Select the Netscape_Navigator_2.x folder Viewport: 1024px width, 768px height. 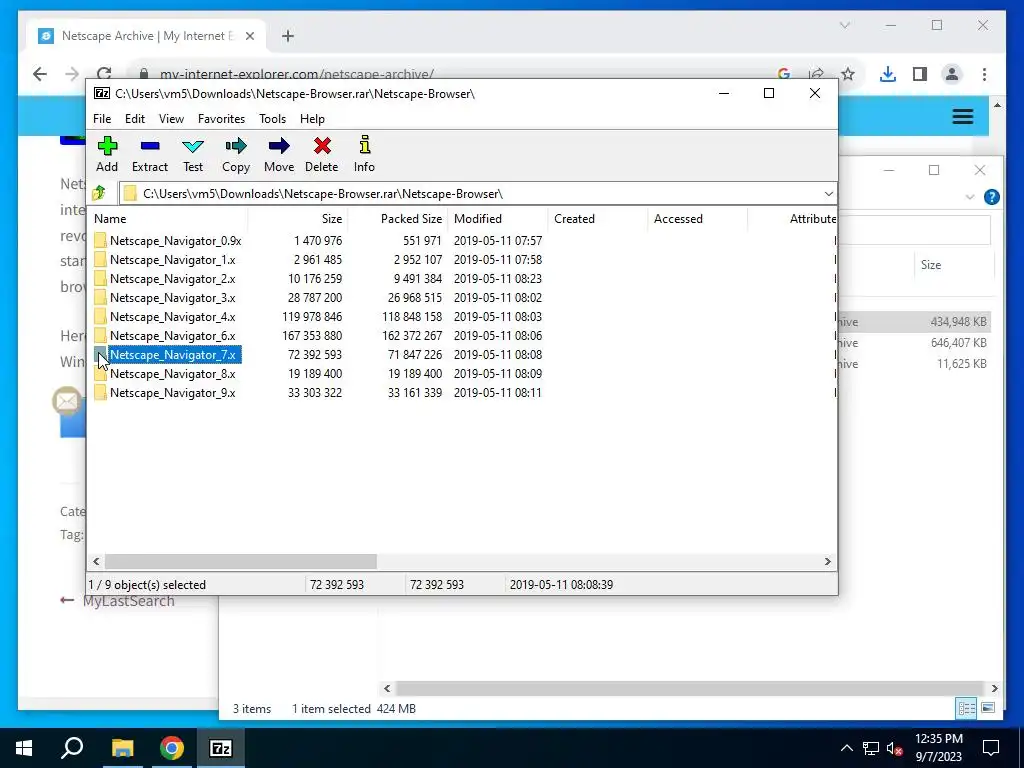click(x=172, y=278)
